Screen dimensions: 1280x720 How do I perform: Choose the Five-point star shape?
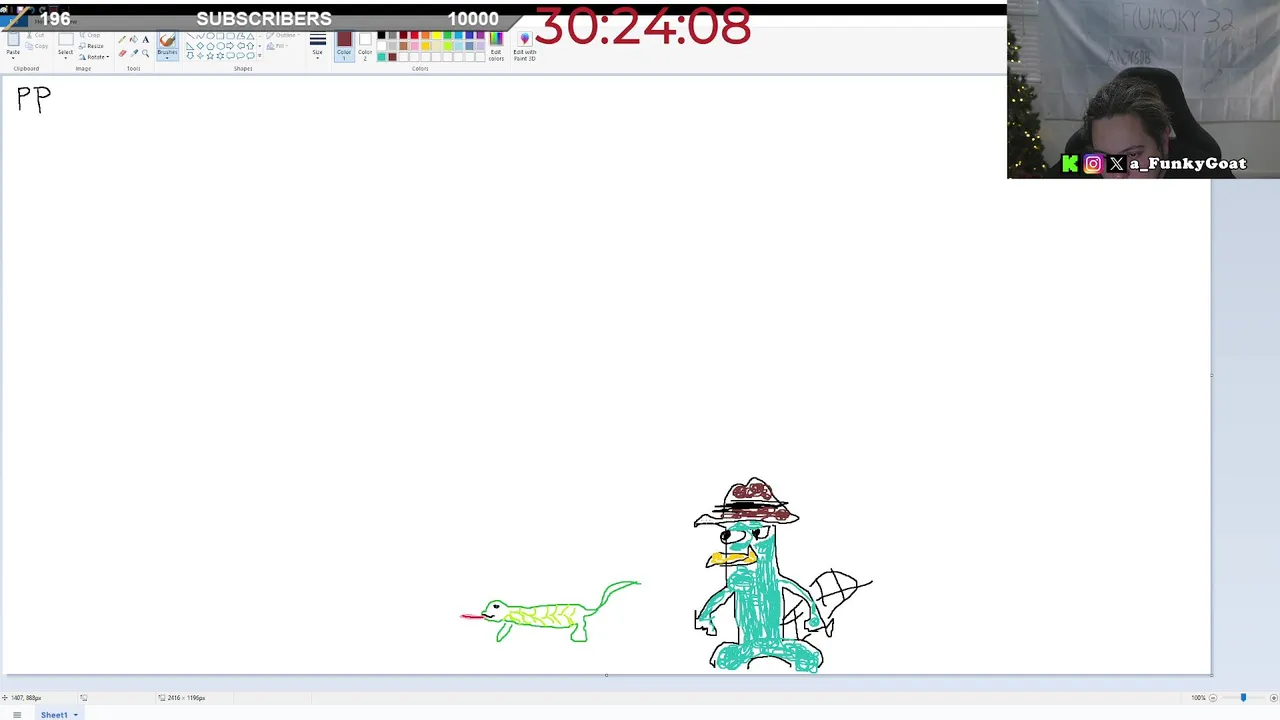(x=210, y=56)
